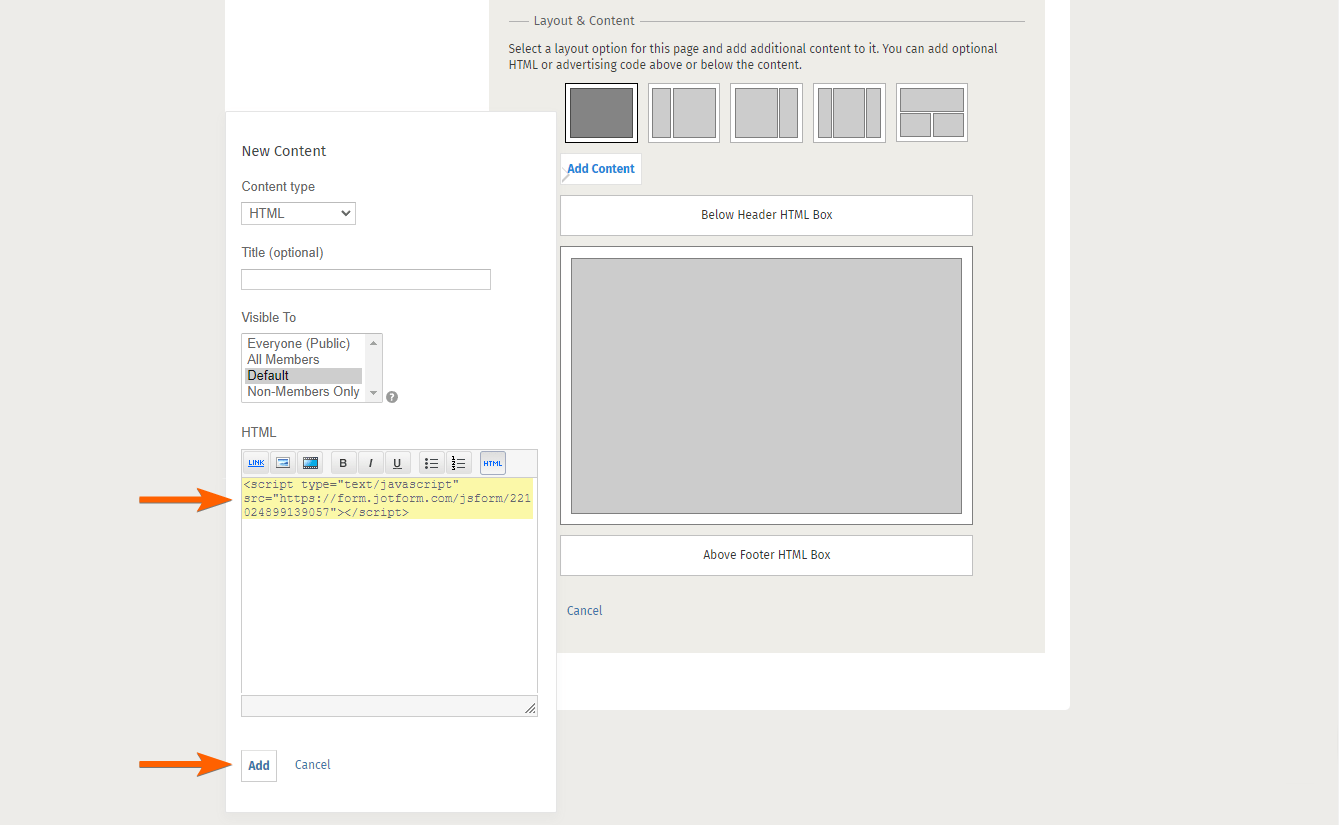
Task: Select the Below Header HTML Box
Action: pyautogui.click(x=766, y=215)
